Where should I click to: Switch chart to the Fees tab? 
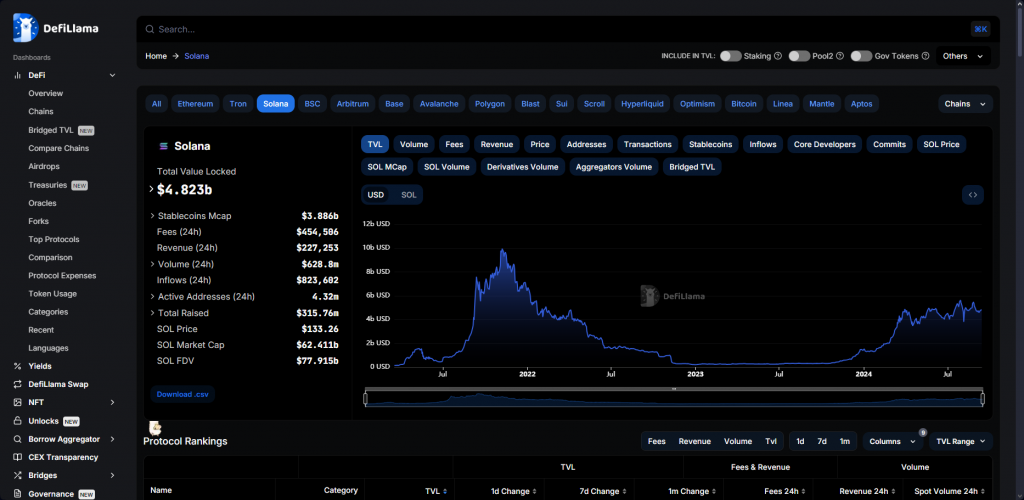click(x=454, y=144)
